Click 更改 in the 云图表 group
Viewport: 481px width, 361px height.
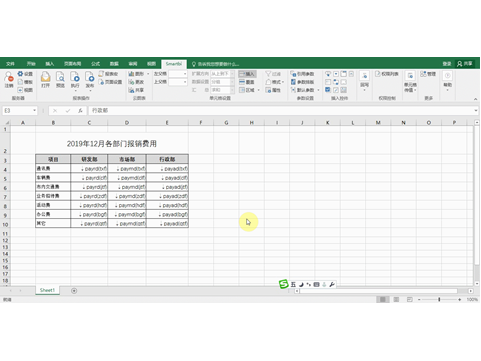pos(136,82)
